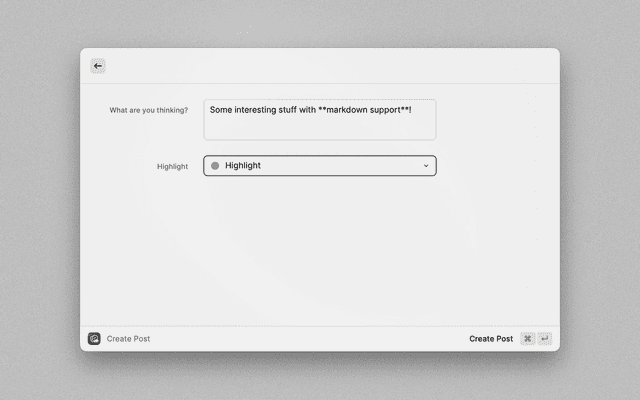
Task: Click the 'What are you thinking?' field label
Action: click(148, 110)
